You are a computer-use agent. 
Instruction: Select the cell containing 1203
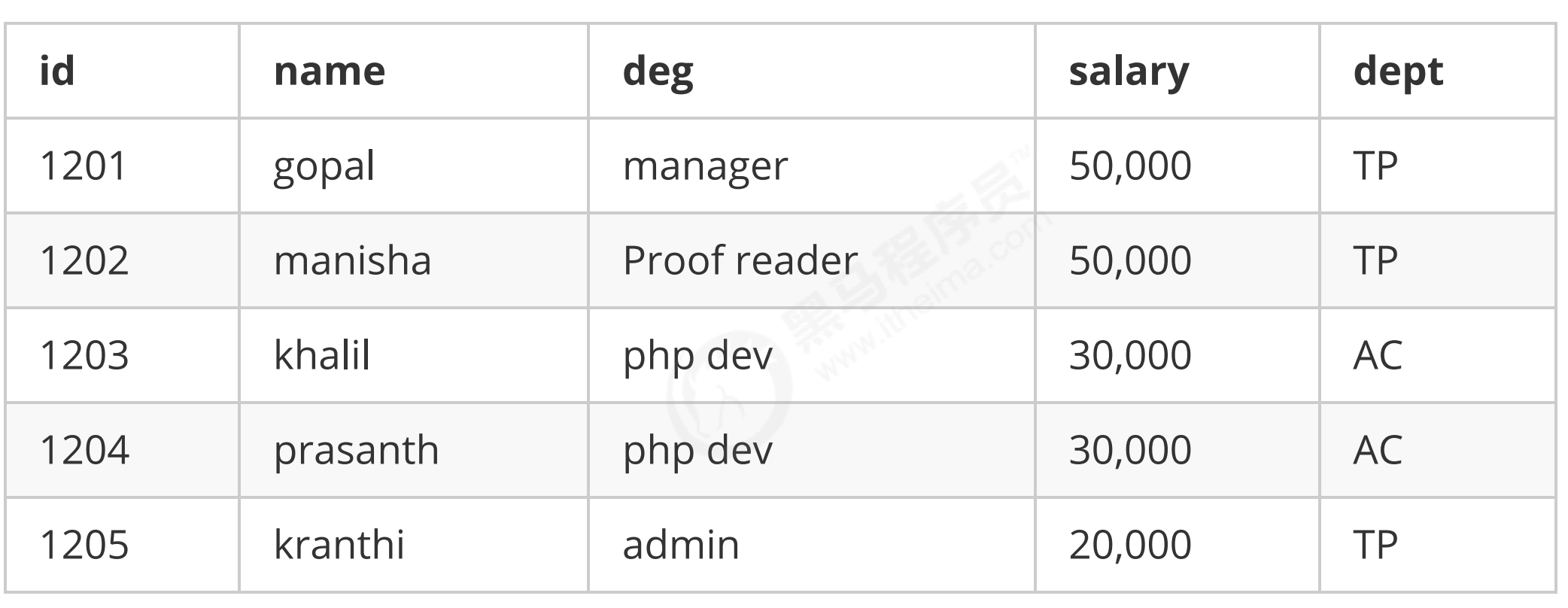tap(122, 355)
